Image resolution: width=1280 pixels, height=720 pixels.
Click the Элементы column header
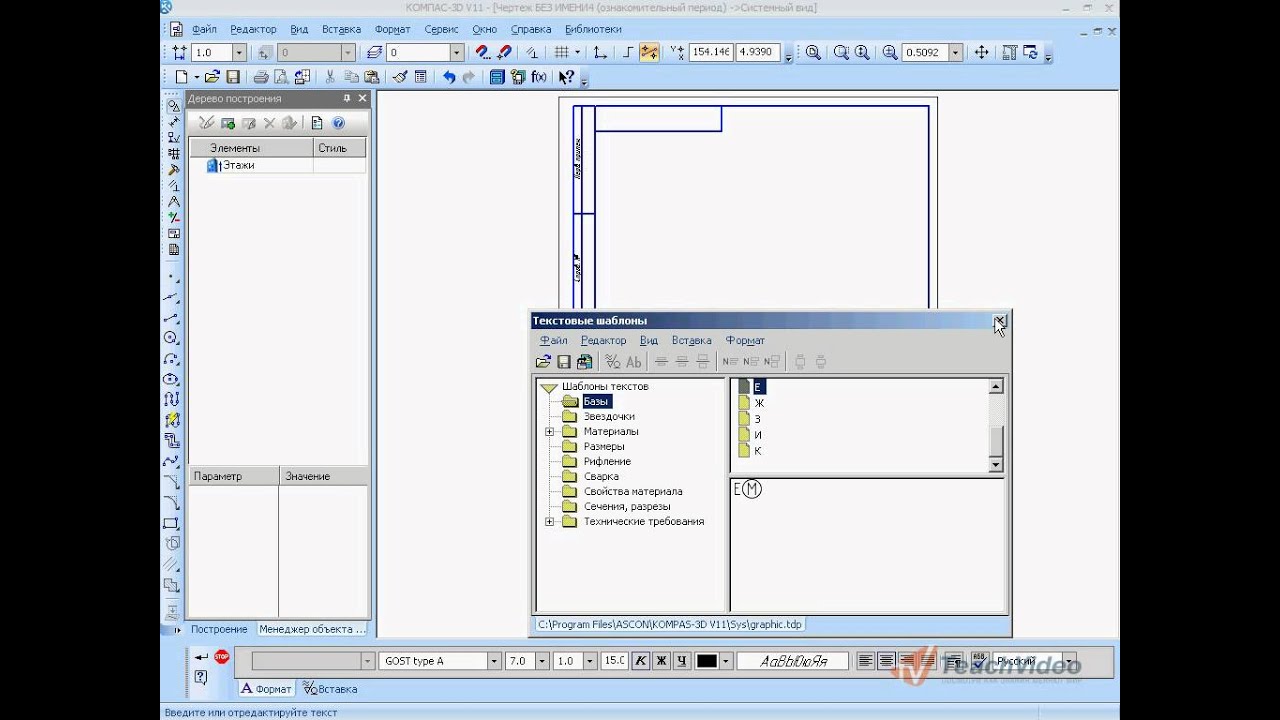(x=251, y=148)
